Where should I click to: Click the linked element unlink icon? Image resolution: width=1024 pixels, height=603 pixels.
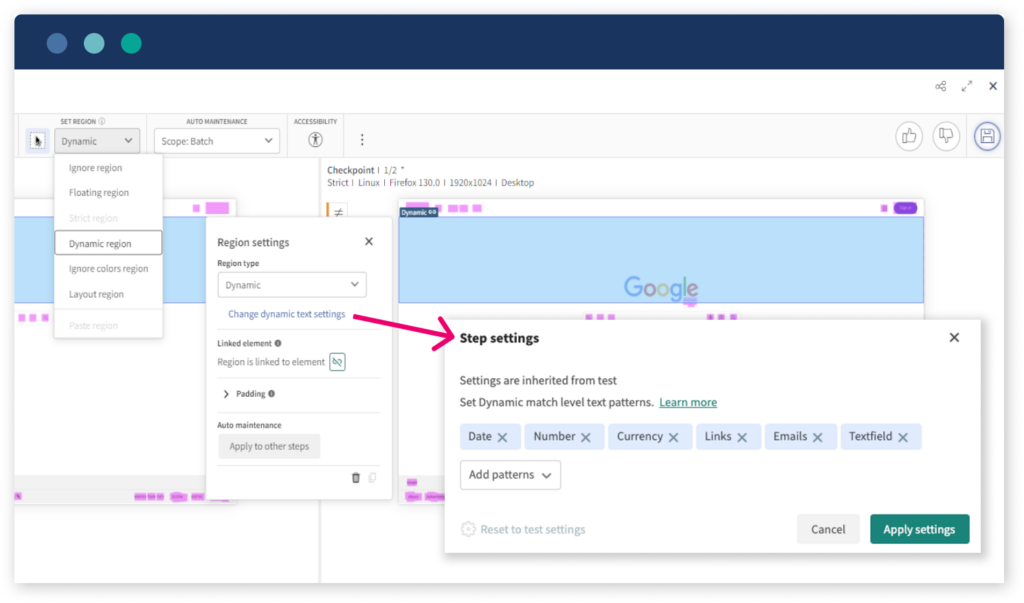click(338, 362)
